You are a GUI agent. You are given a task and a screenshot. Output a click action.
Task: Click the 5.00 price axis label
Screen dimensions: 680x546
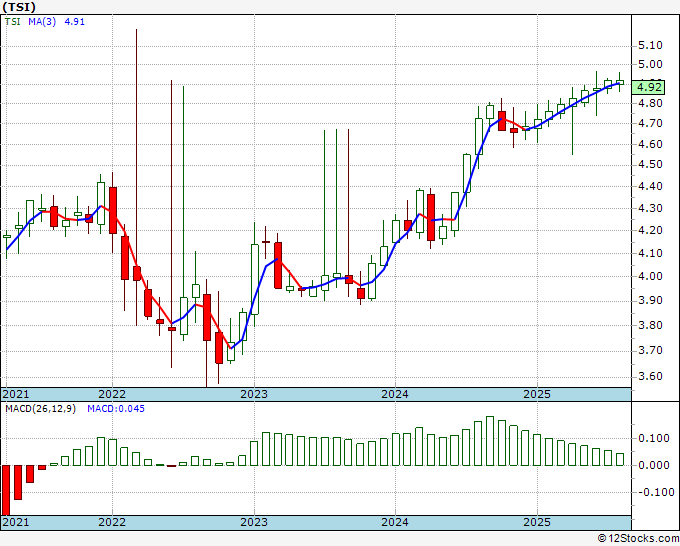[650, 65]
